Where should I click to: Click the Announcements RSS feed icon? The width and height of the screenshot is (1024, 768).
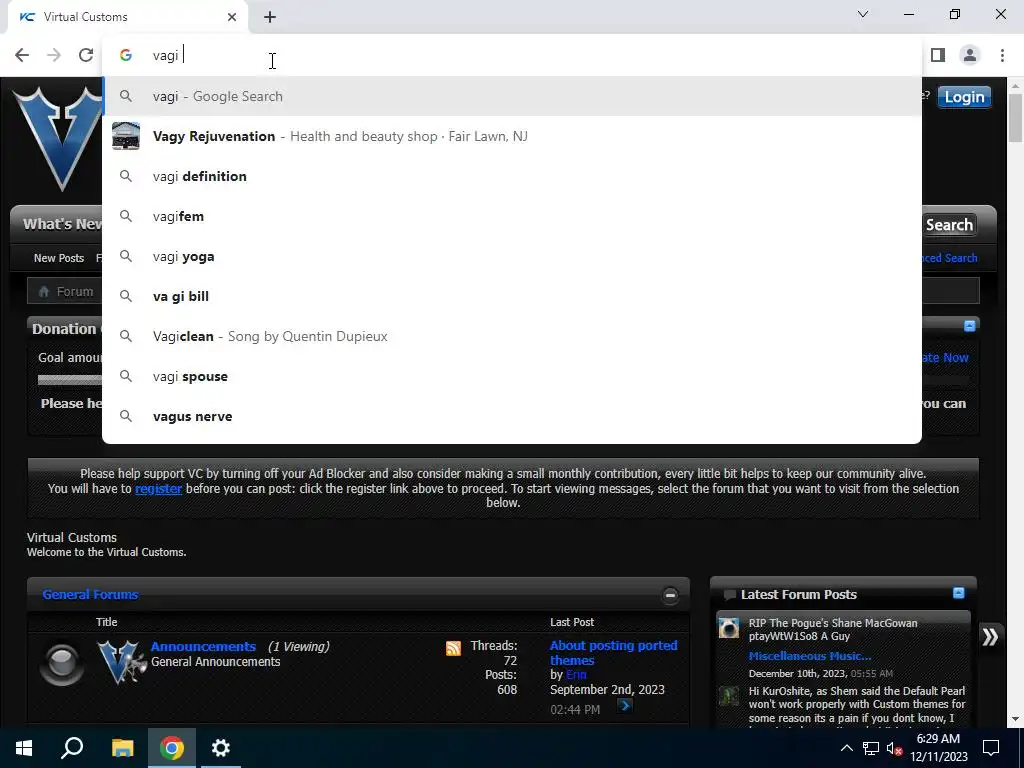(453, 648)
